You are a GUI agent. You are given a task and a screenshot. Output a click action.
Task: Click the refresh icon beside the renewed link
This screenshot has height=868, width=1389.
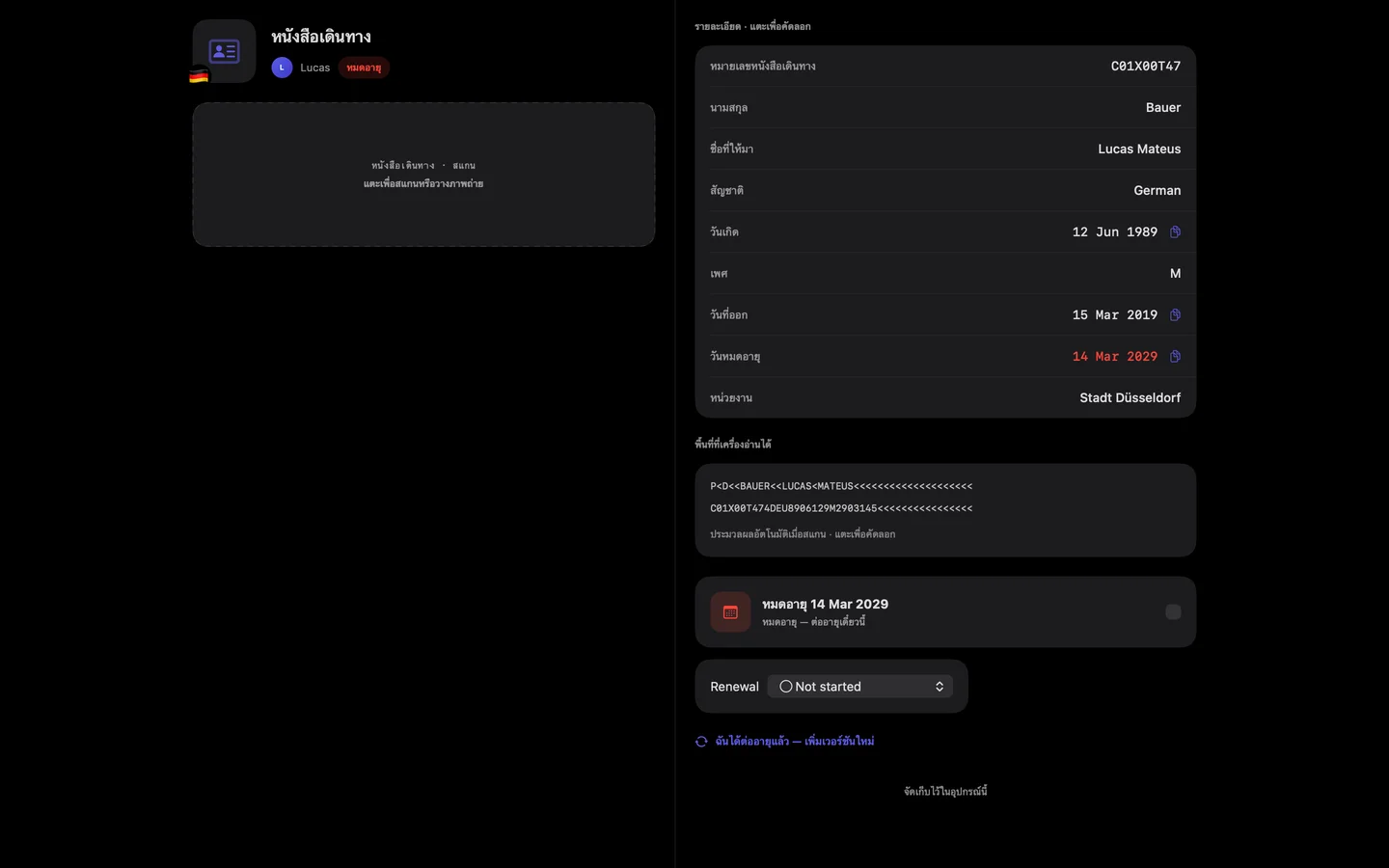point(701,742)
